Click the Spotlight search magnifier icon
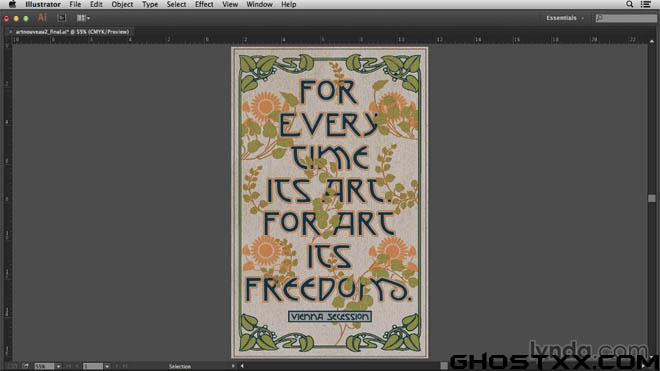The height and width of the screenshot is (371, 660). tap(629, 4)
